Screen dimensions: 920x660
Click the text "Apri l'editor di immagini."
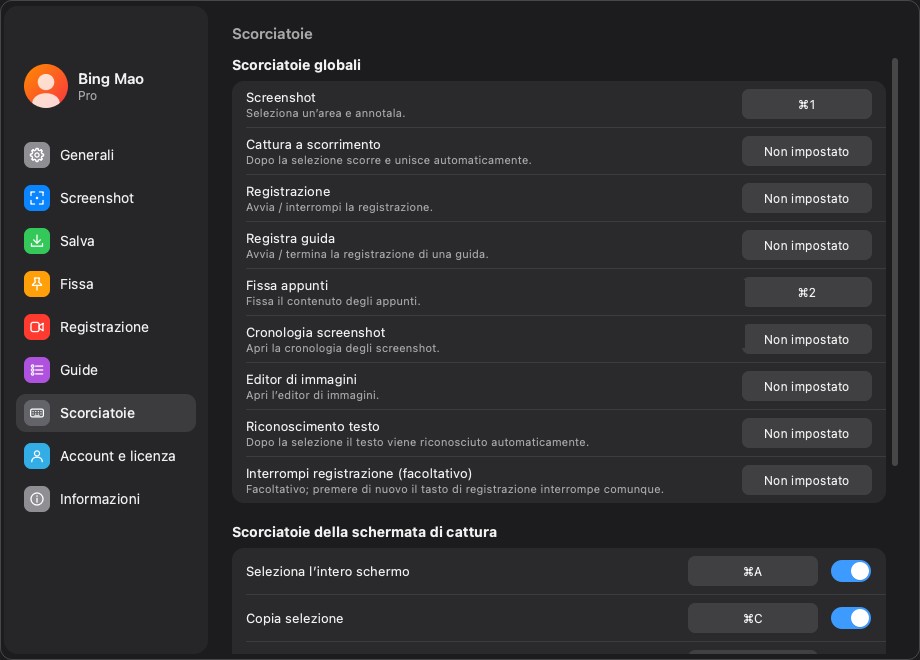point(312,395)
